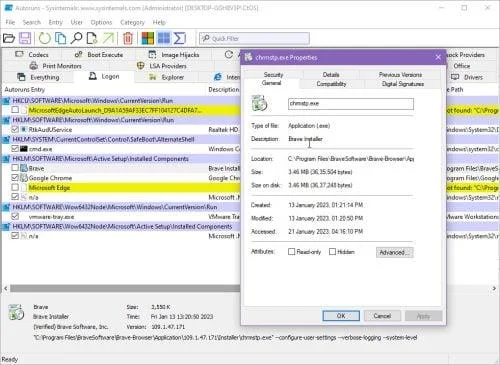The width and height of the screenshot is (500, 365).
Task: Click the scroll right arrow of entries list
Action: click(494, 288)
